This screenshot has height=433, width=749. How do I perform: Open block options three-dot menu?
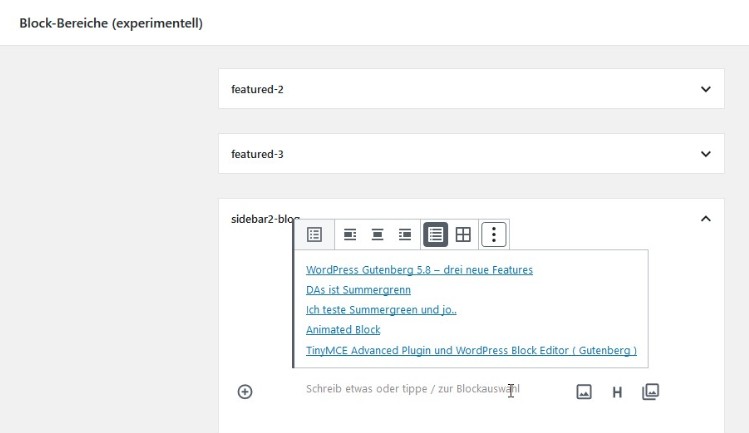495,235
